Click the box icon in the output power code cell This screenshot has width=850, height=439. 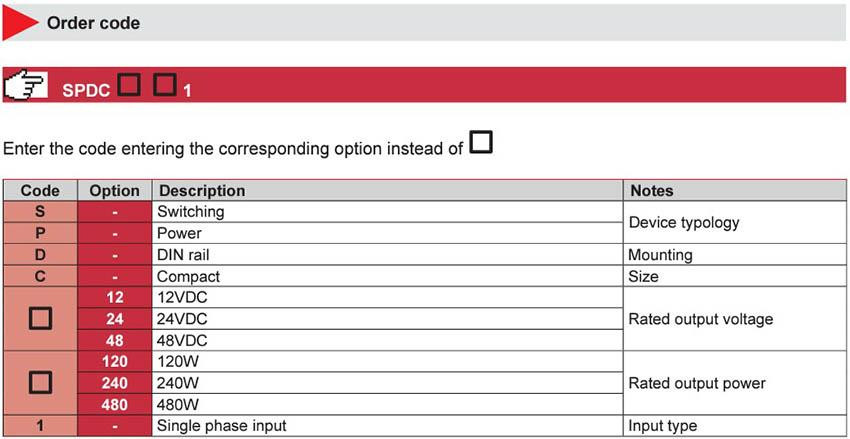tap(41, 383)
